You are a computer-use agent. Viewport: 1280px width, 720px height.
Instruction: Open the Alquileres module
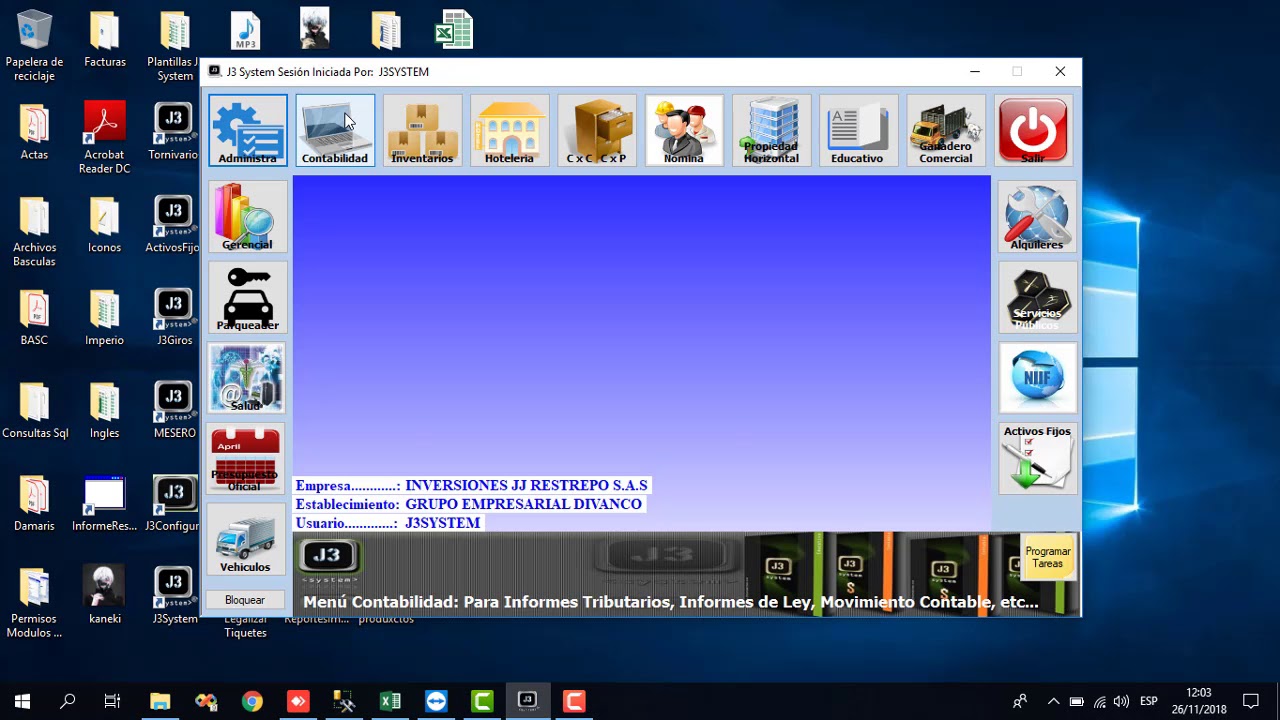tap(1038, 216)
